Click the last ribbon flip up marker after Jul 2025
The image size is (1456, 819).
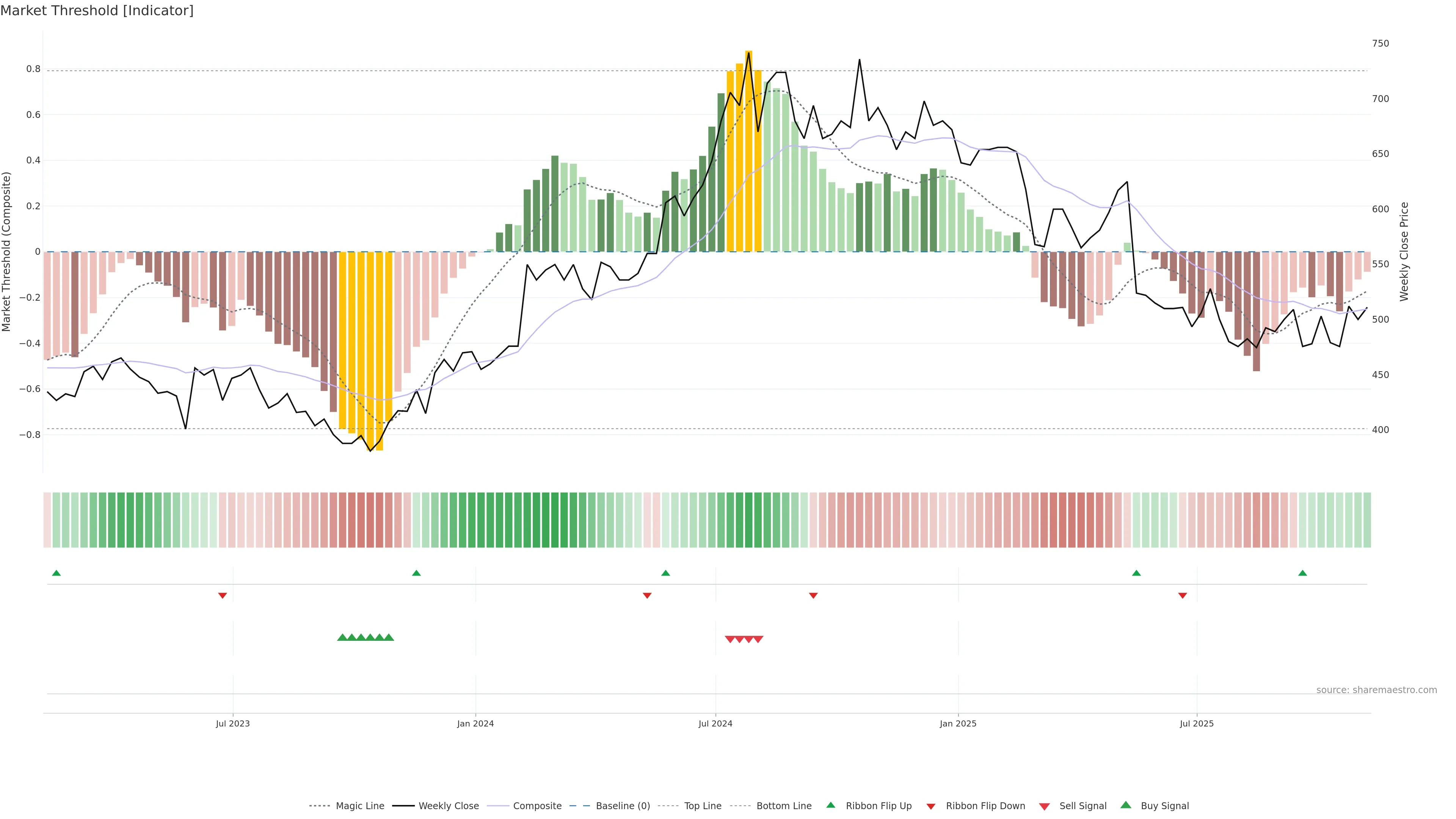1302,573
